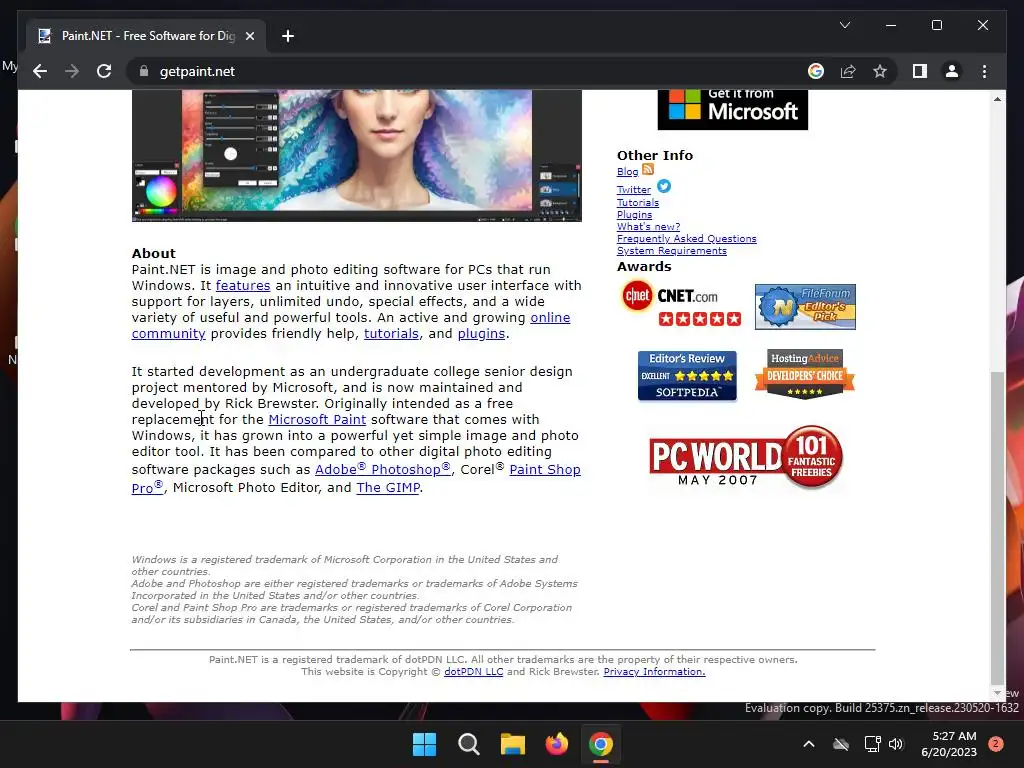Open the notifications badge

996,744
